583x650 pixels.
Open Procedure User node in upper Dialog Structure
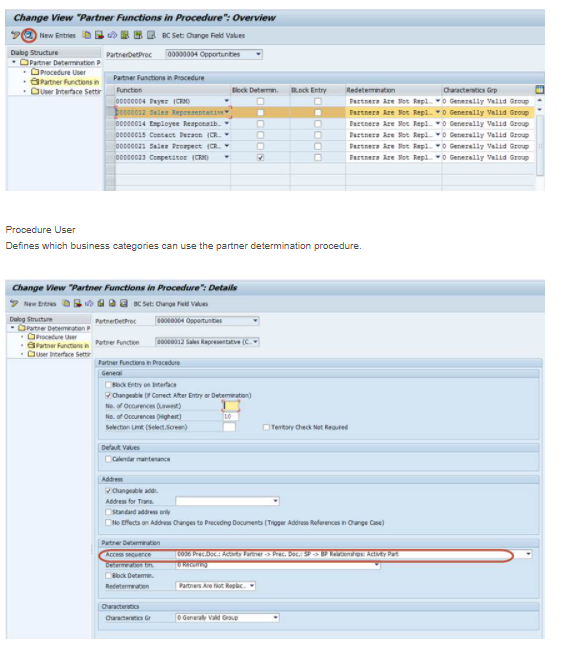[63, 72]
